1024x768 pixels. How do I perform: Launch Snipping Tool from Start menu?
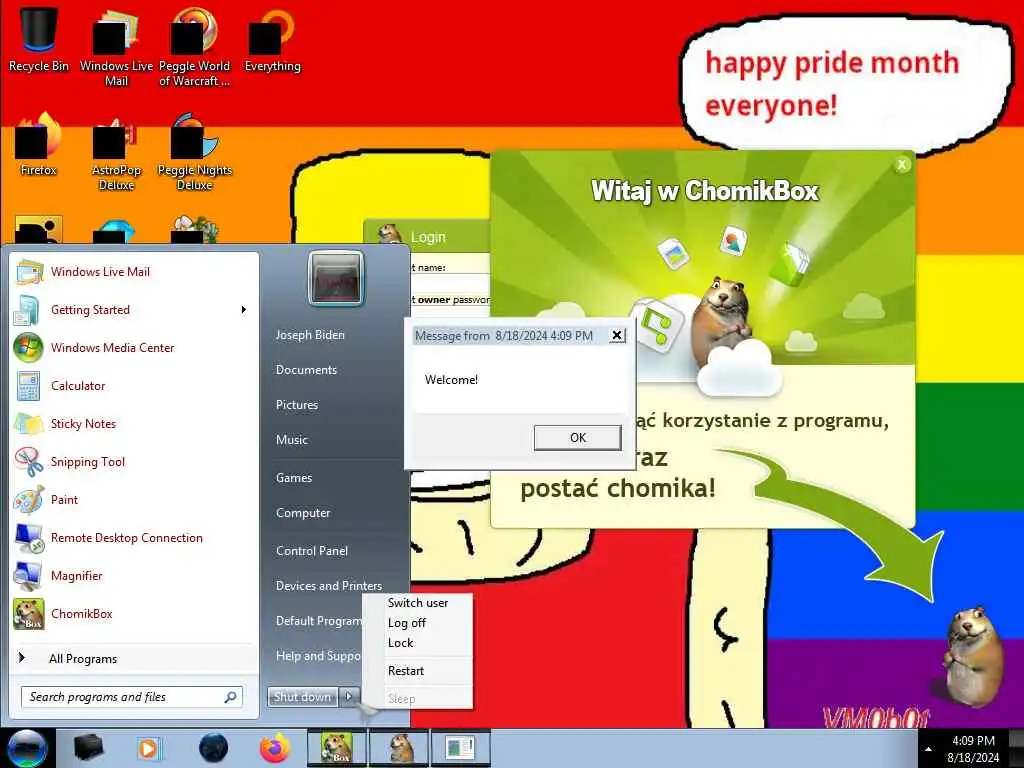[135, 462]
